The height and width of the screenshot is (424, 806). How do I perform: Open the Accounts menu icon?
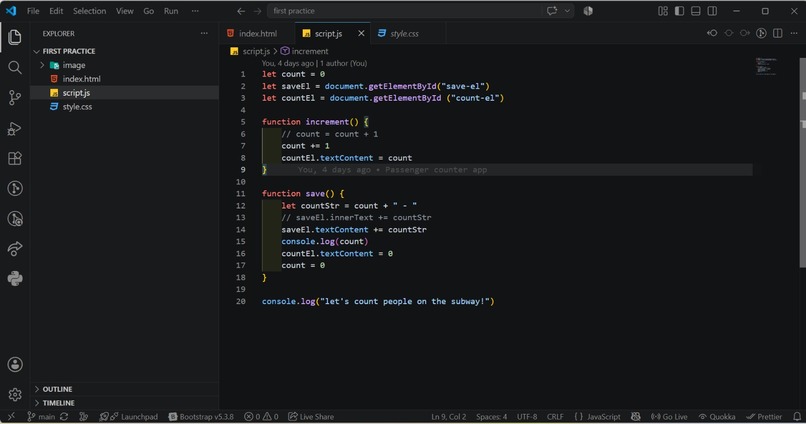coord(15,364)
